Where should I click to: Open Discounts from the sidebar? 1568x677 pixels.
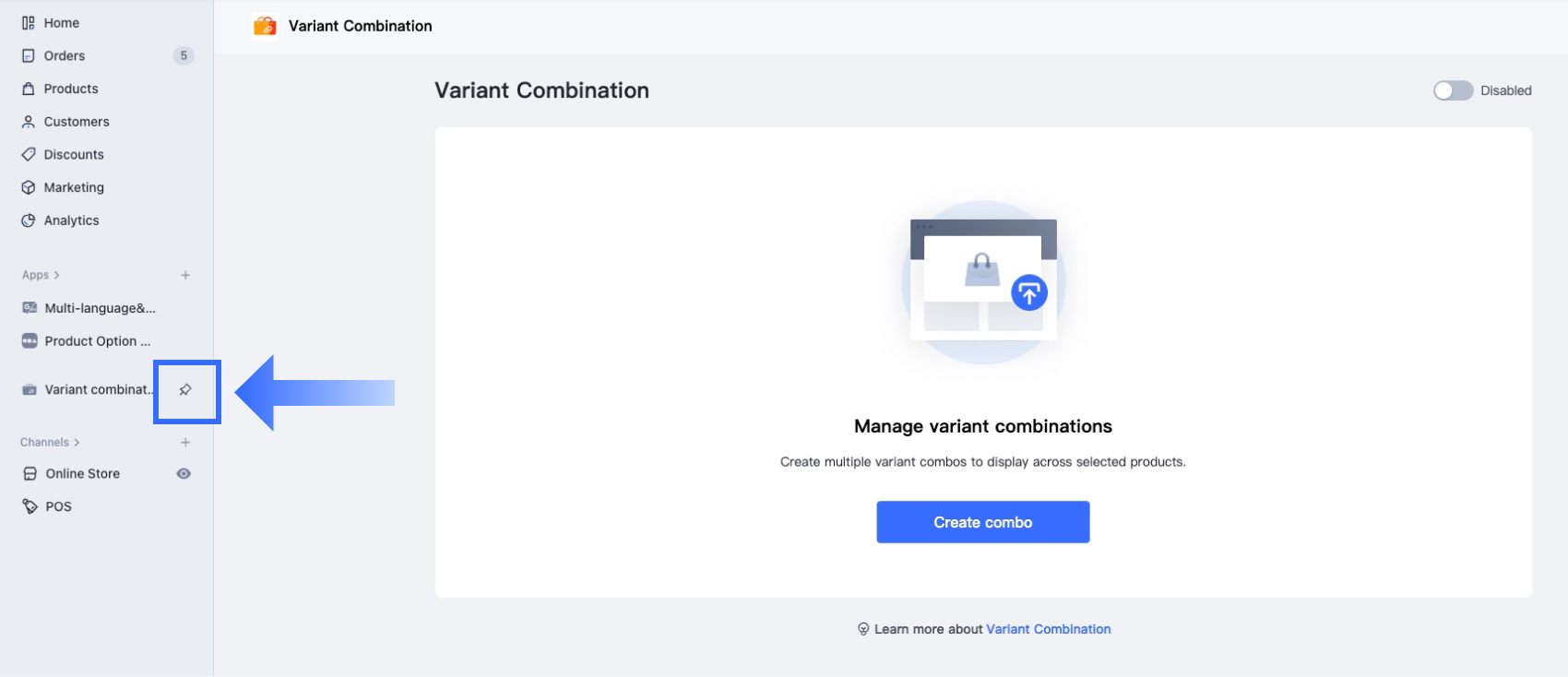[x=74, y=155]
